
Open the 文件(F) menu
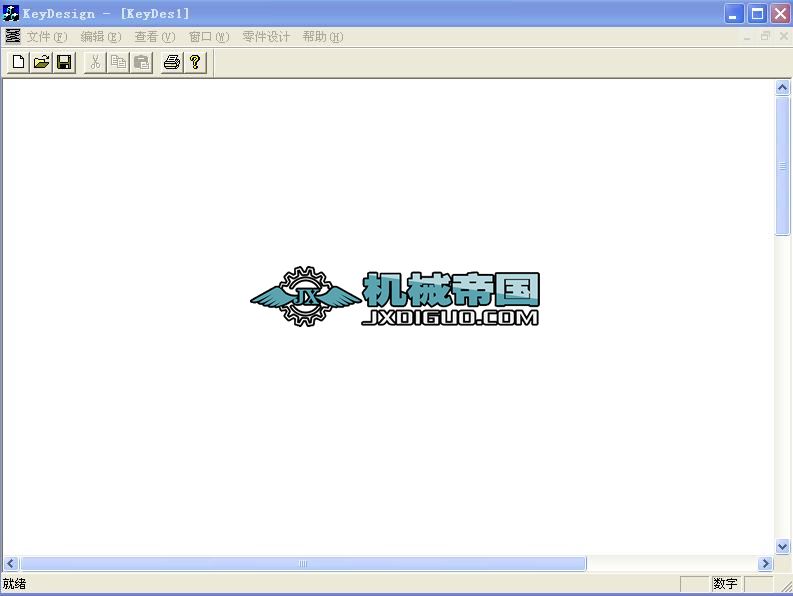(47, 37)
